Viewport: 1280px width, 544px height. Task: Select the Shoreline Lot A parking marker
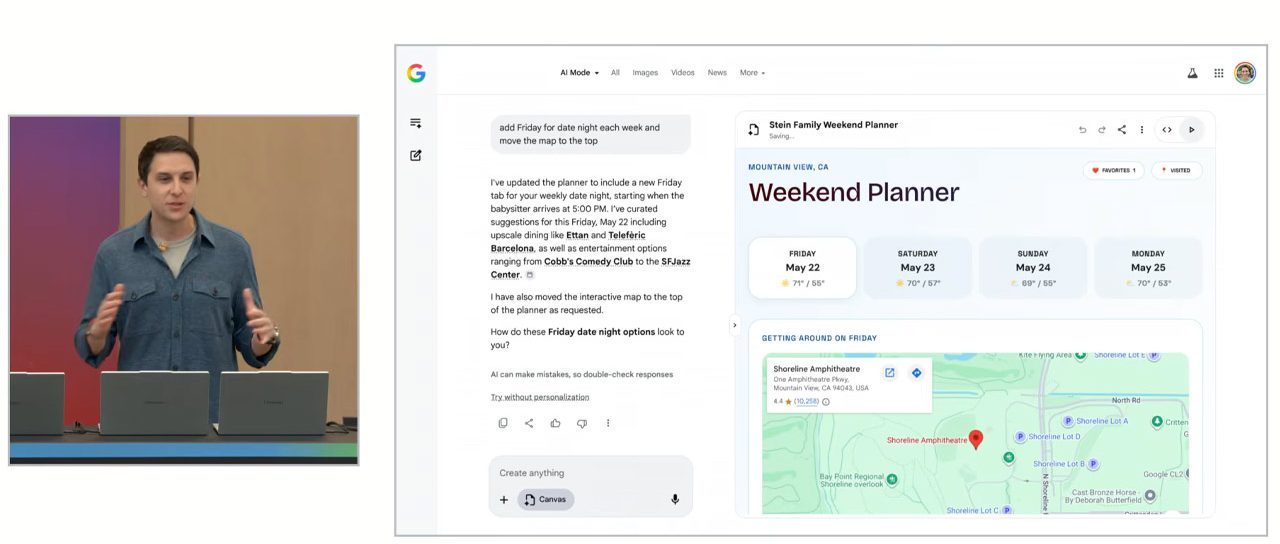pyautogui.click(x=1067, y=421)
